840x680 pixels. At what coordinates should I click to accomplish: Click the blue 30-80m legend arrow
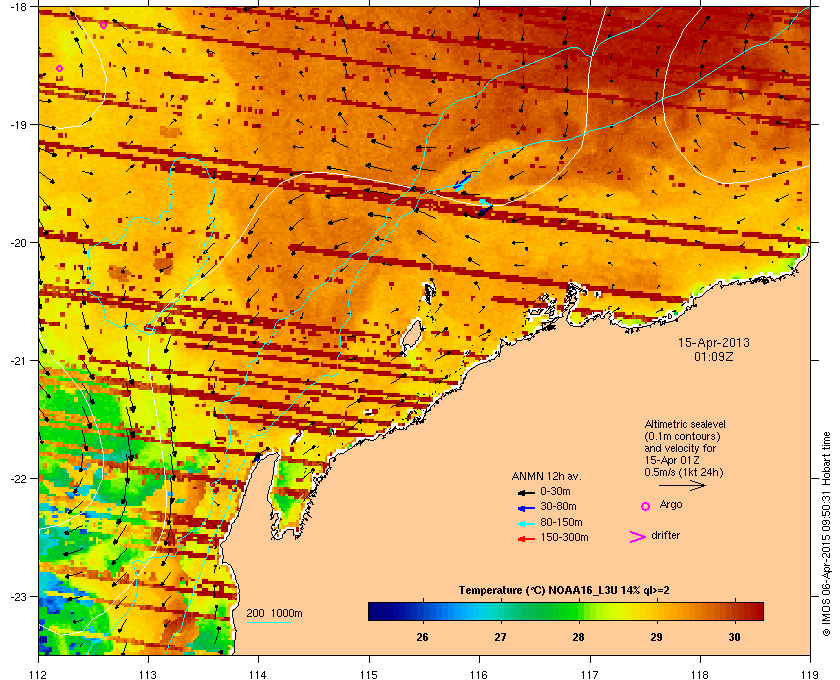[526, 508]
